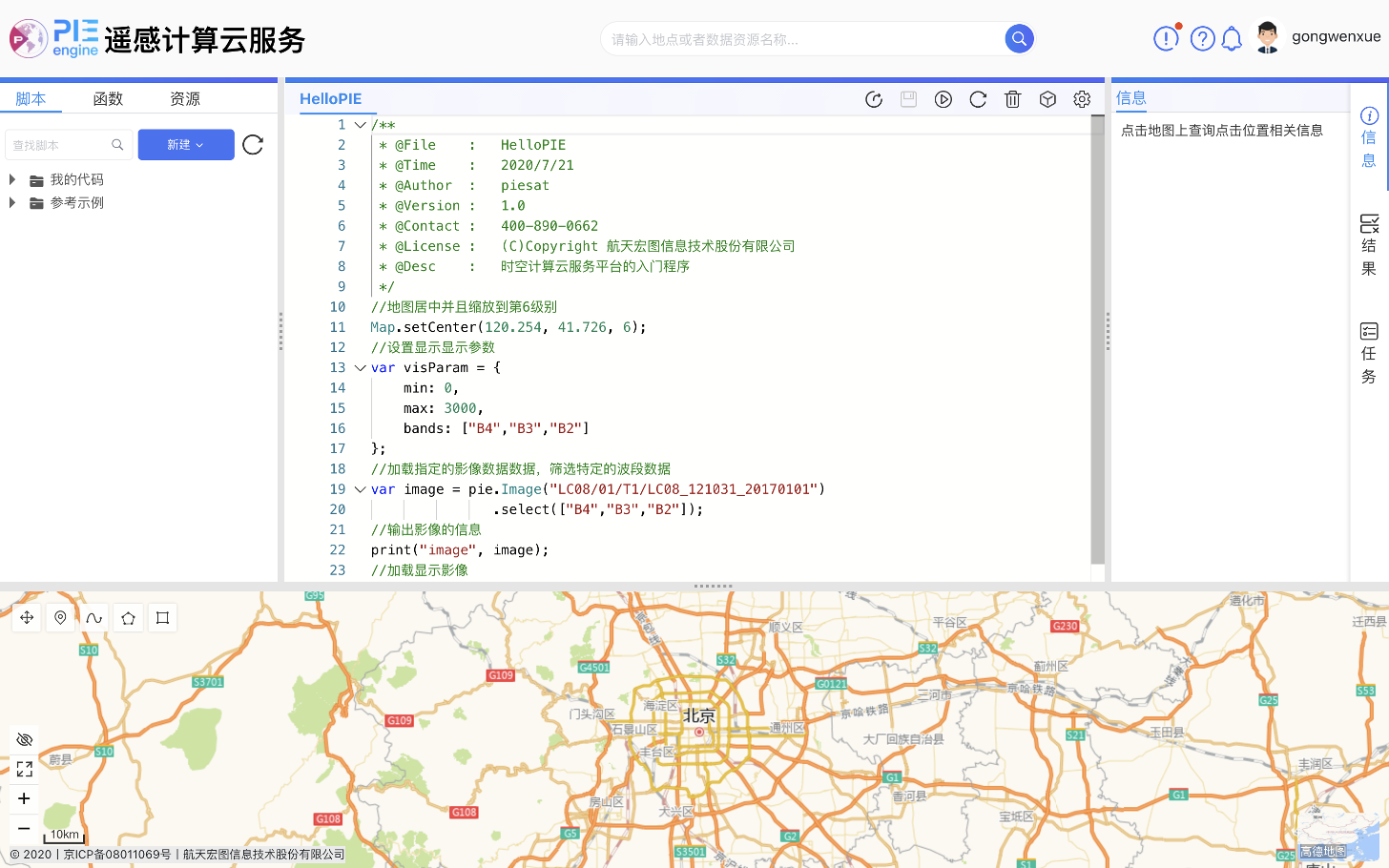Refresh the script list

click(253, 145)
